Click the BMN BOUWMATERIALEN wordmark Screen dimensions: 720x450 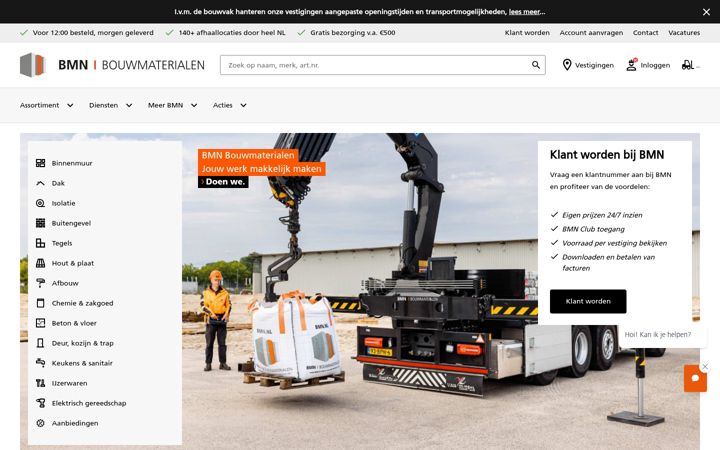131,65
